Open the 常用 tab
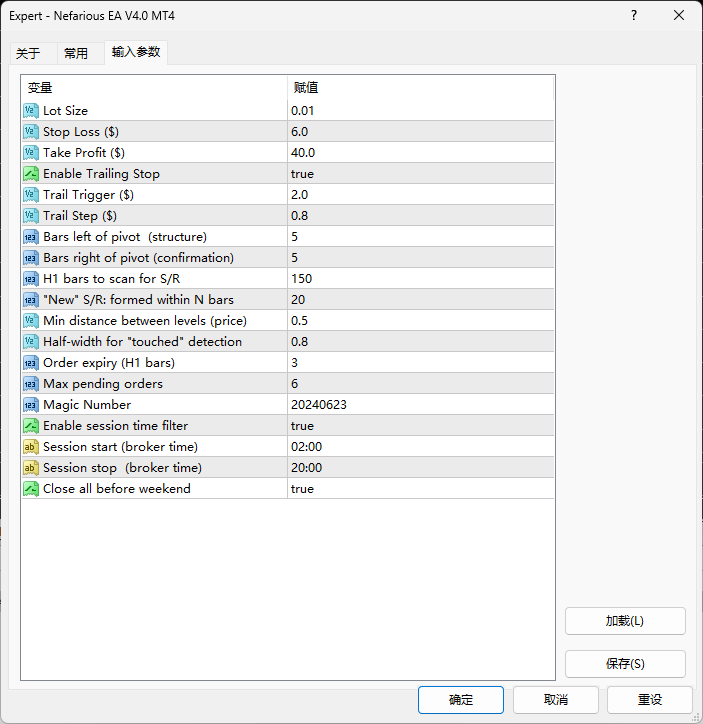The width and height of the screenshot is (703, 724). click(75, 53)
